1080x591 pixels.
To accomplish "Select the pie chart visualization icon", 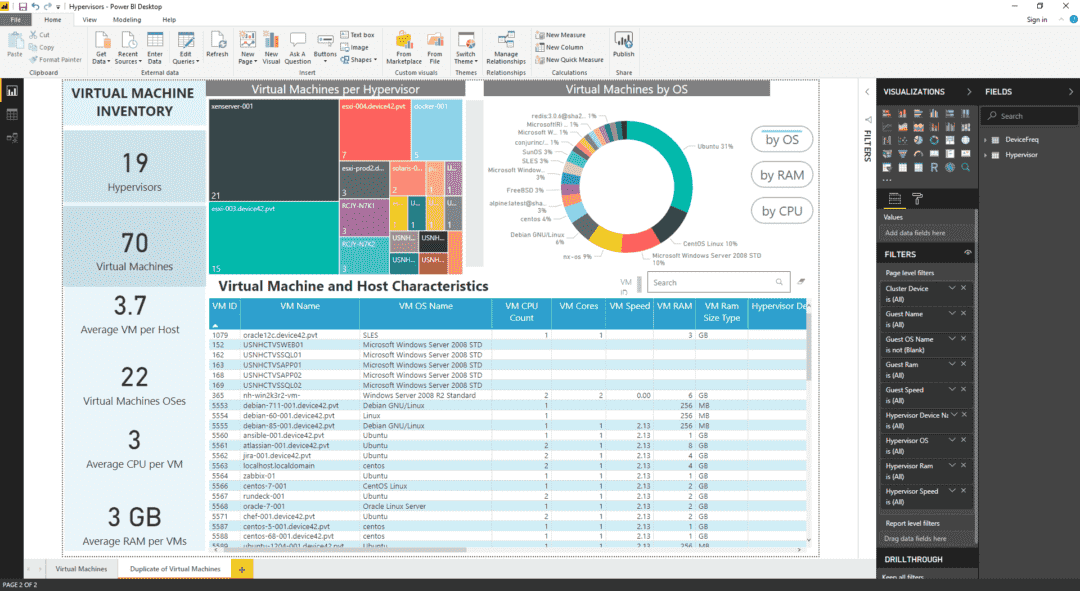I will (917, 139).
